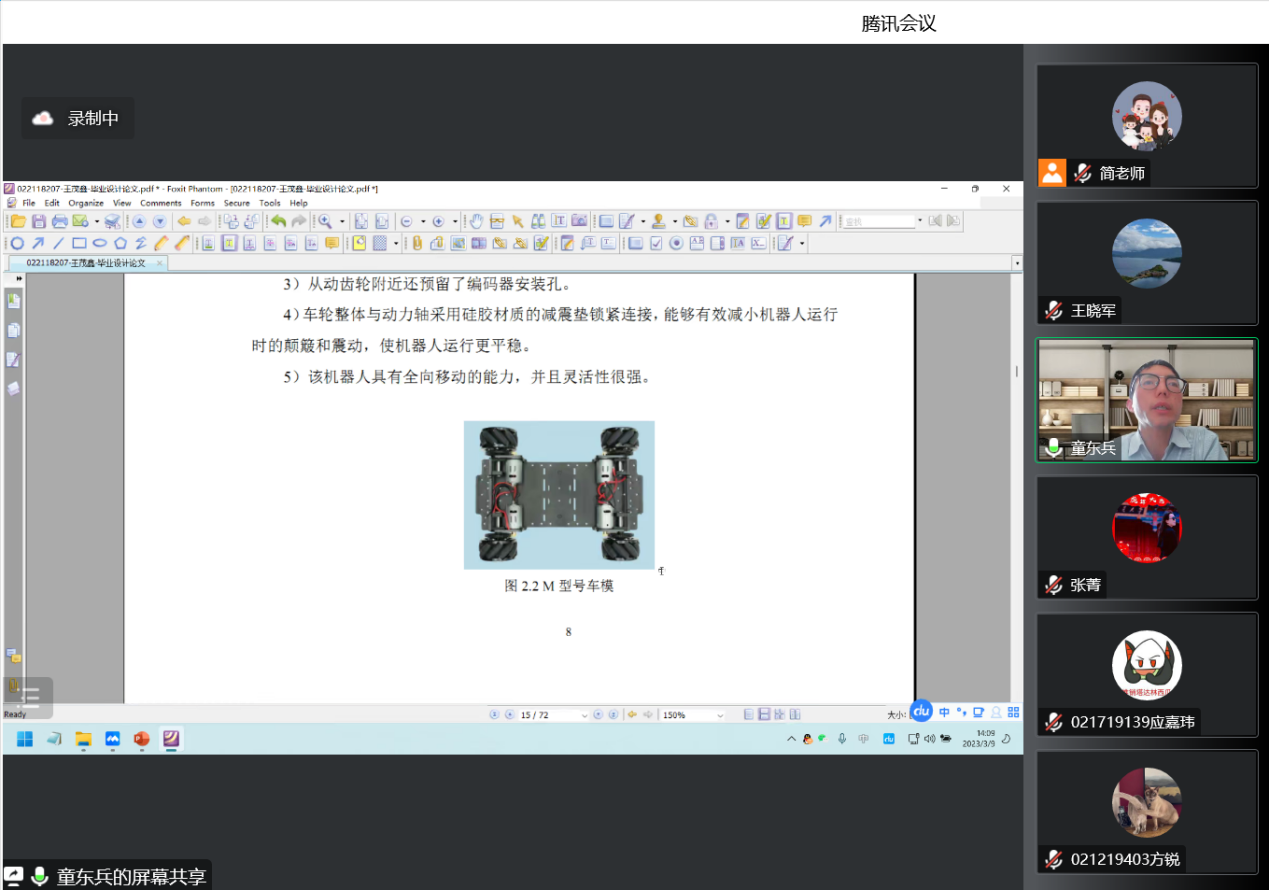Image resolution: width=1269 pixels, height=890 pixels.
Task: Click the Open folder icon in toolbar
Action: [x=18, y=221]
